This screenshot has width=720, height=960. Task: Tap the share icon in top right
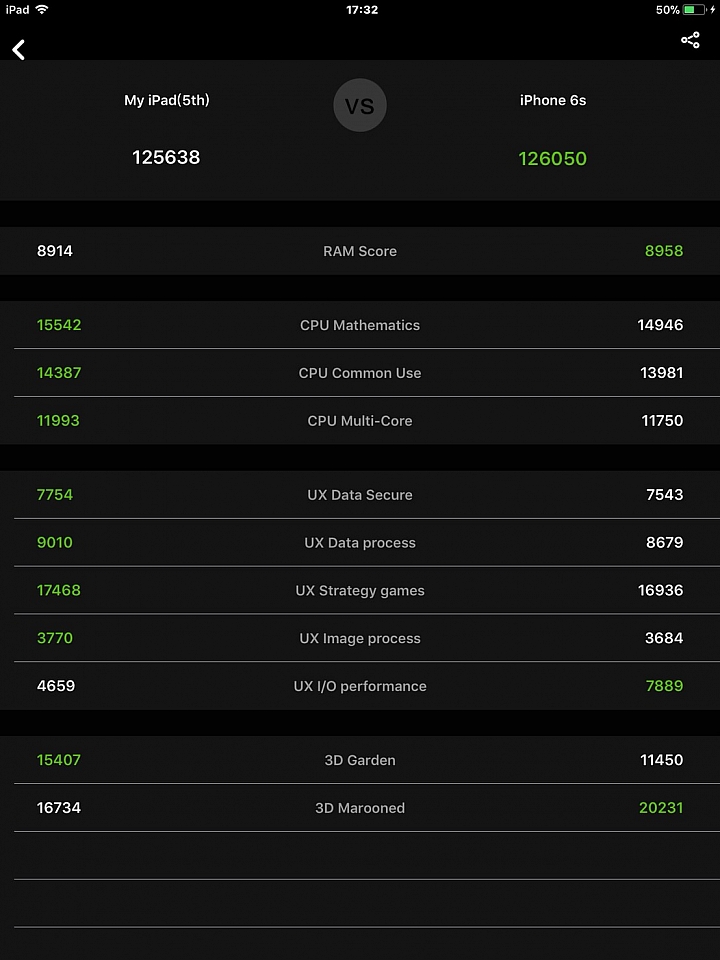click(x=690, y=40)
